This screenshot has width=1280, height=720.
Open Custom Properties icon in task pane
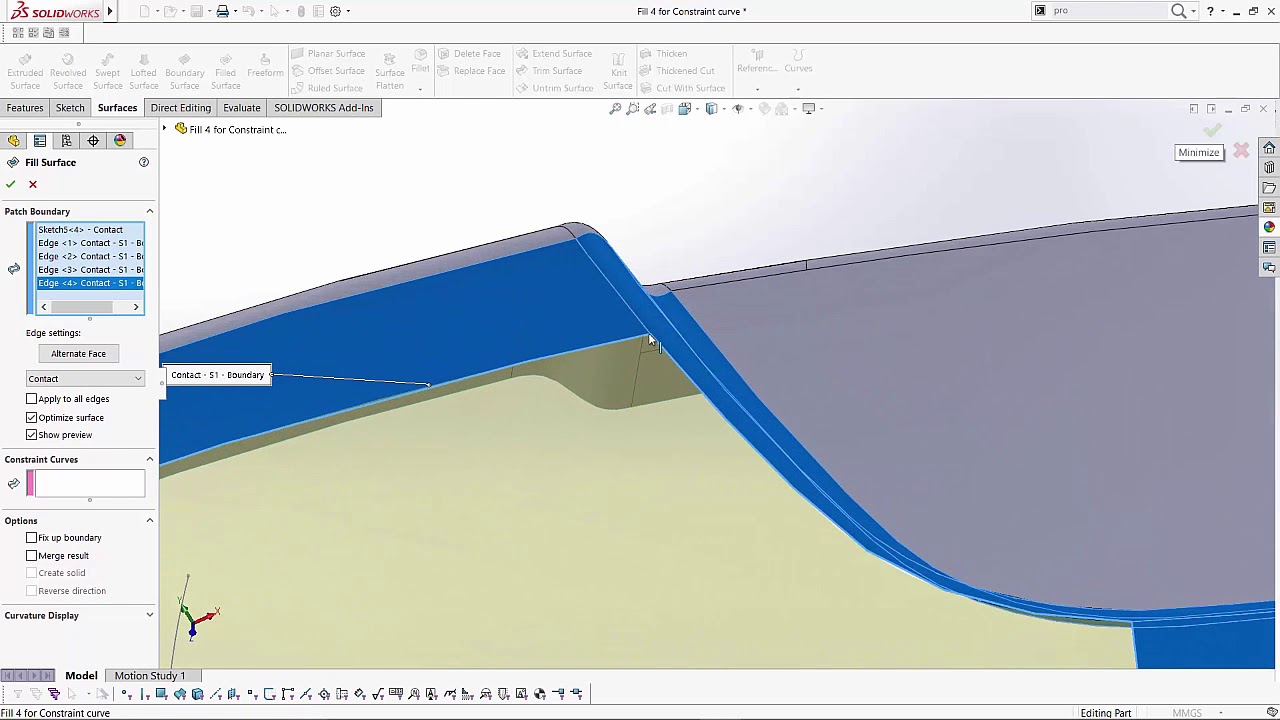click(x=1269, y=248)
